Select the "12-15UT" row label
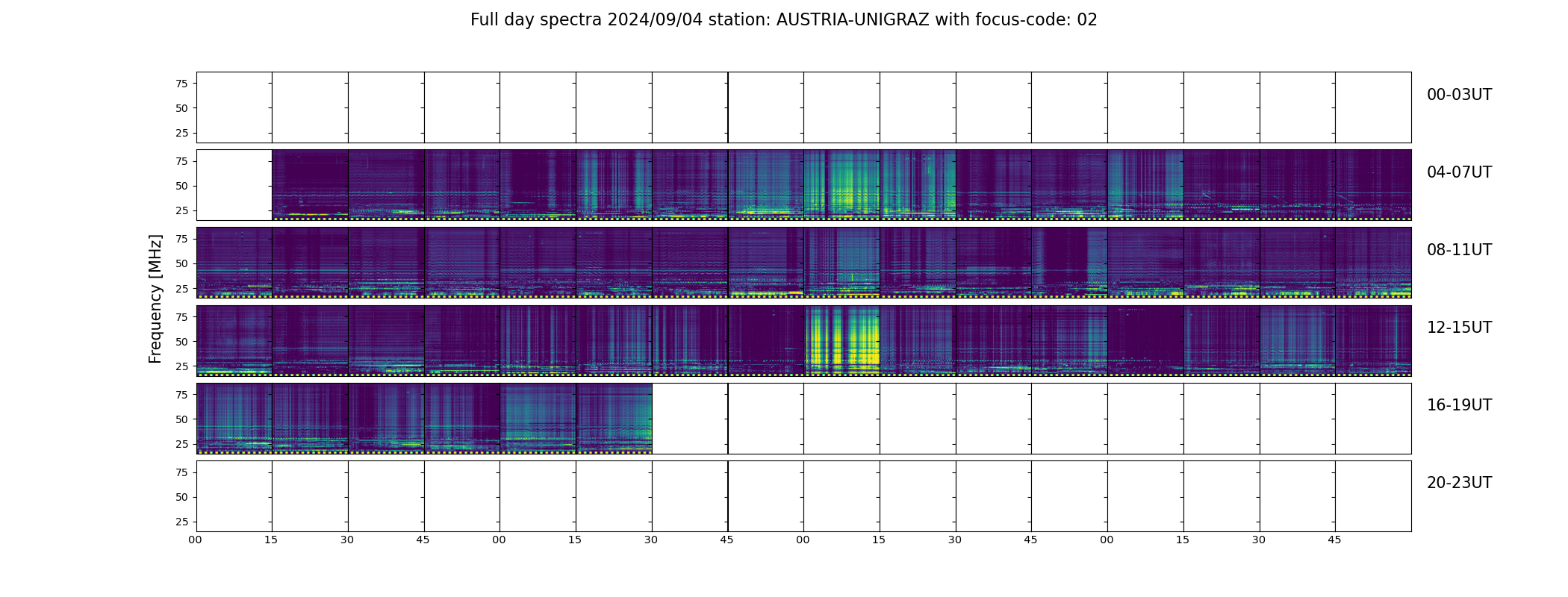 coord(1459,328)
